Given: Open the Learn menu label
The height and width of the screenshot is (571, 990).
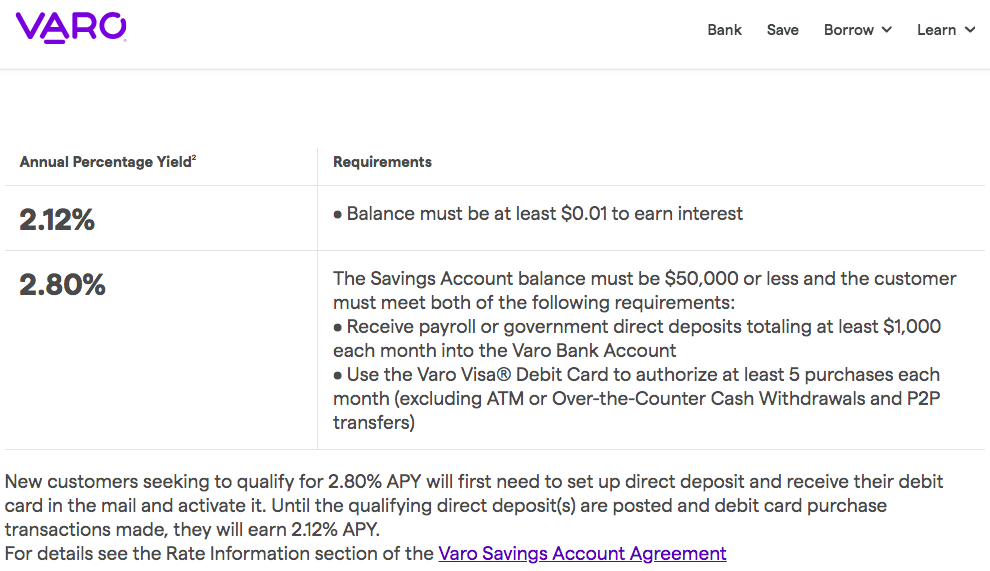Looking at the screenshot, I should (x=936, y=30).
